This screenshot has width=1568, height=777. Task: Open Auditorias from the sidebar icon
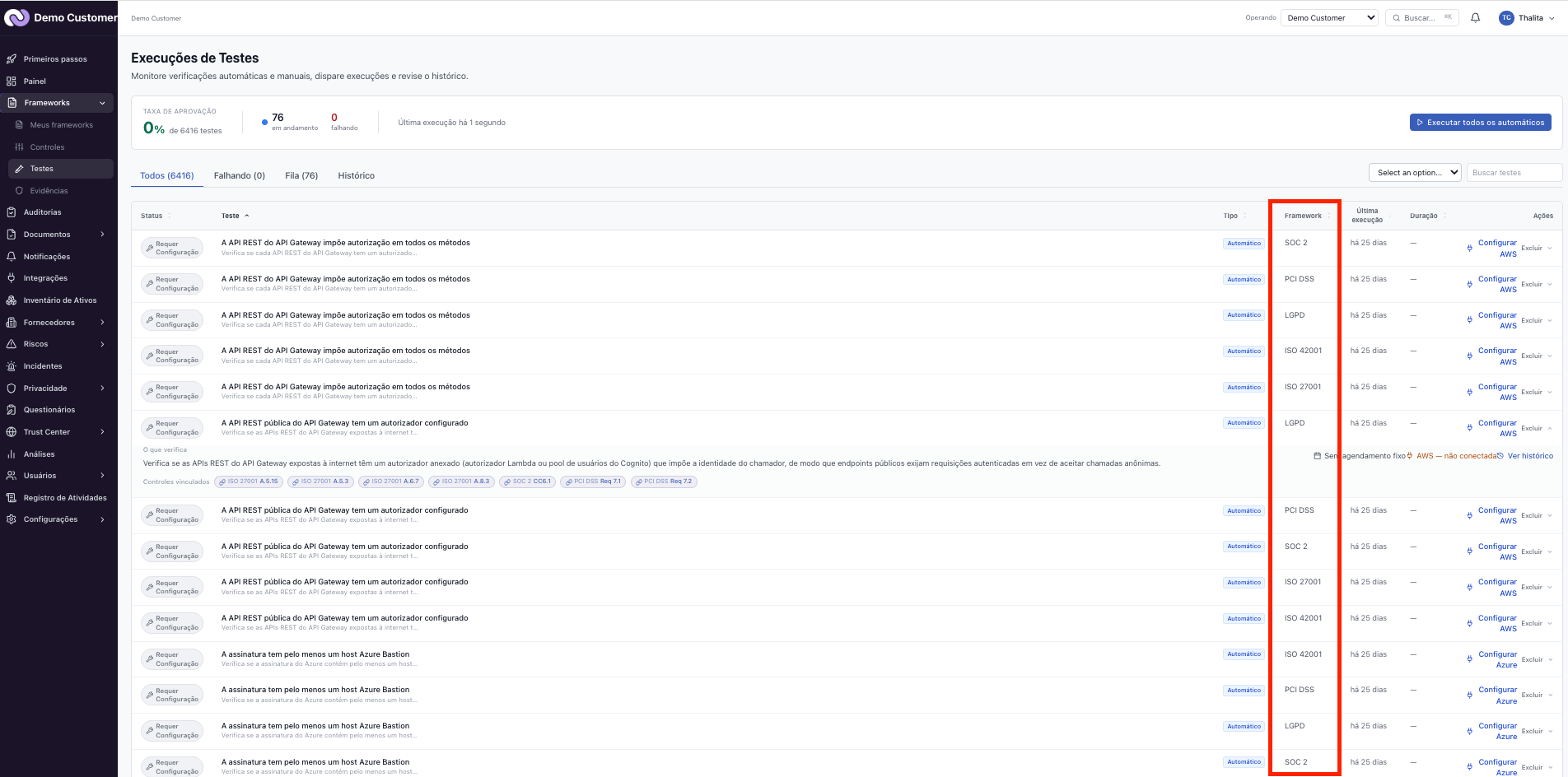pos(12,212)
